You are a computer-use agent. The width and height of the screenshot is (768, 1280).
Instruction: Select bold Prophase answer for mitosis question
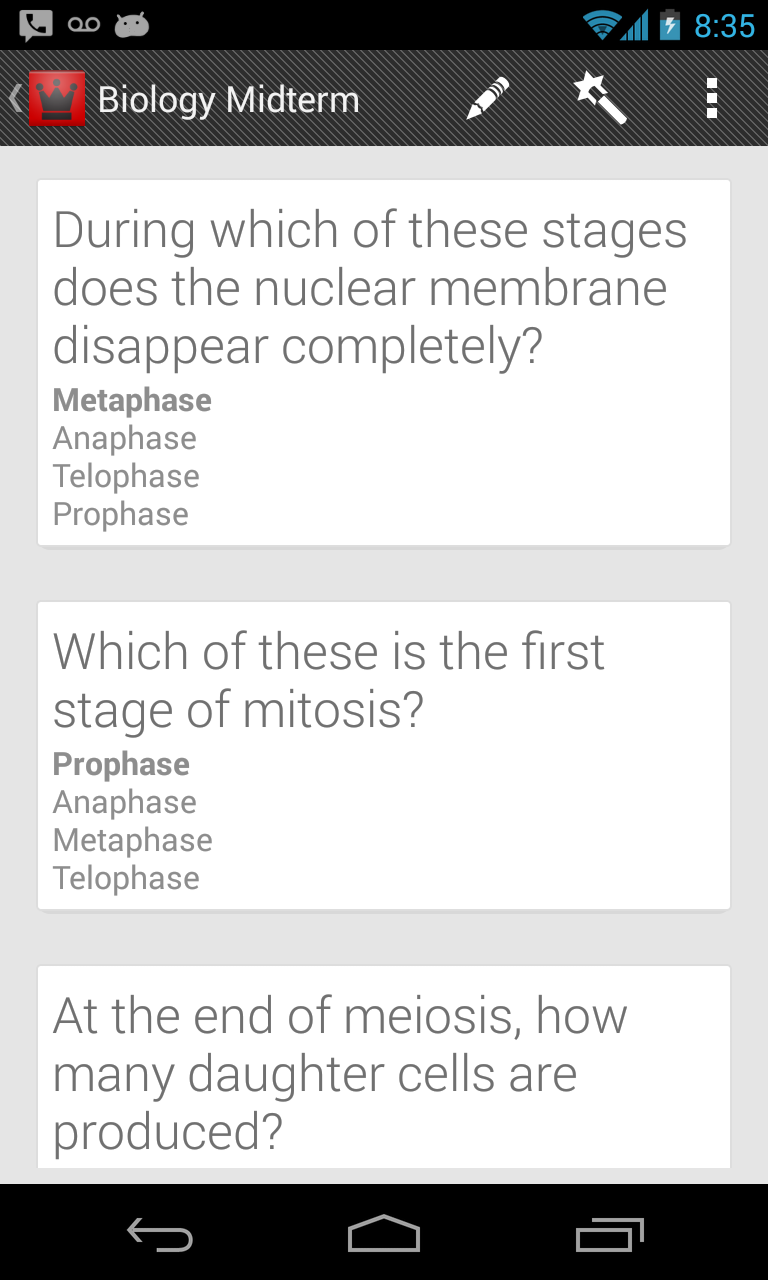pyautogui.click(x=121, y=764)
